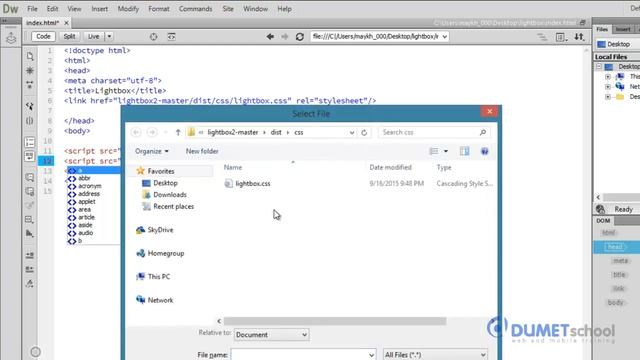Select the lightbox.css file
The image size is (640, 360).
point(253,184)
